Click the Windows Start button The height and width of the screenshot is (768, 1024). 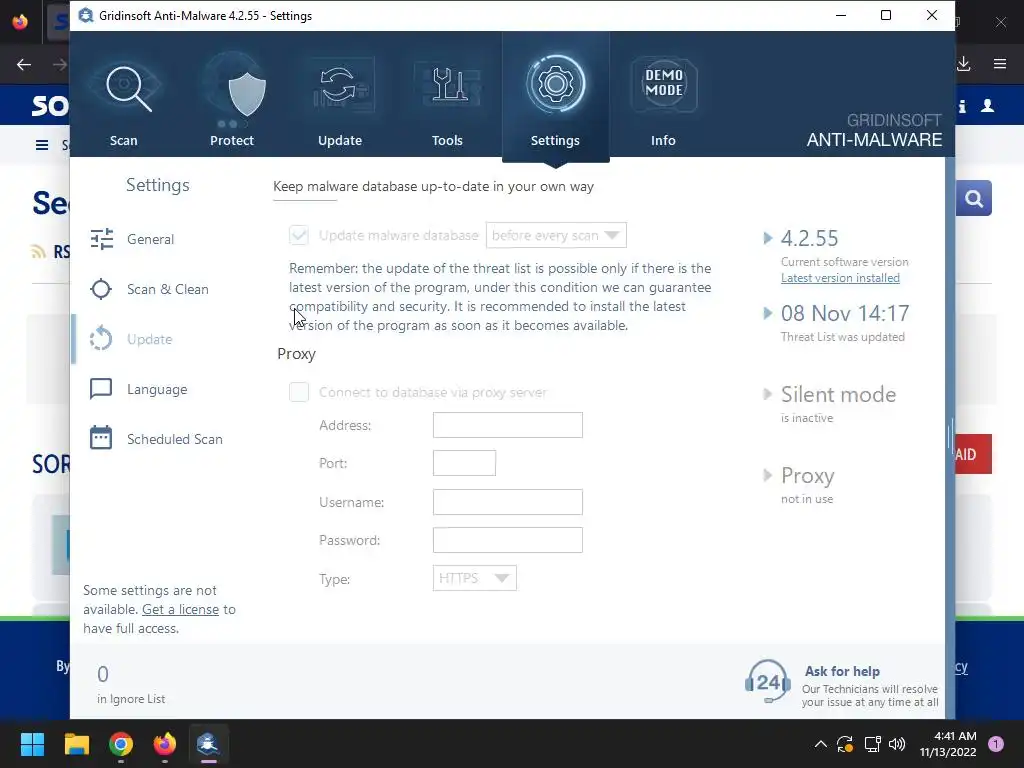click(x=32, y=744)
